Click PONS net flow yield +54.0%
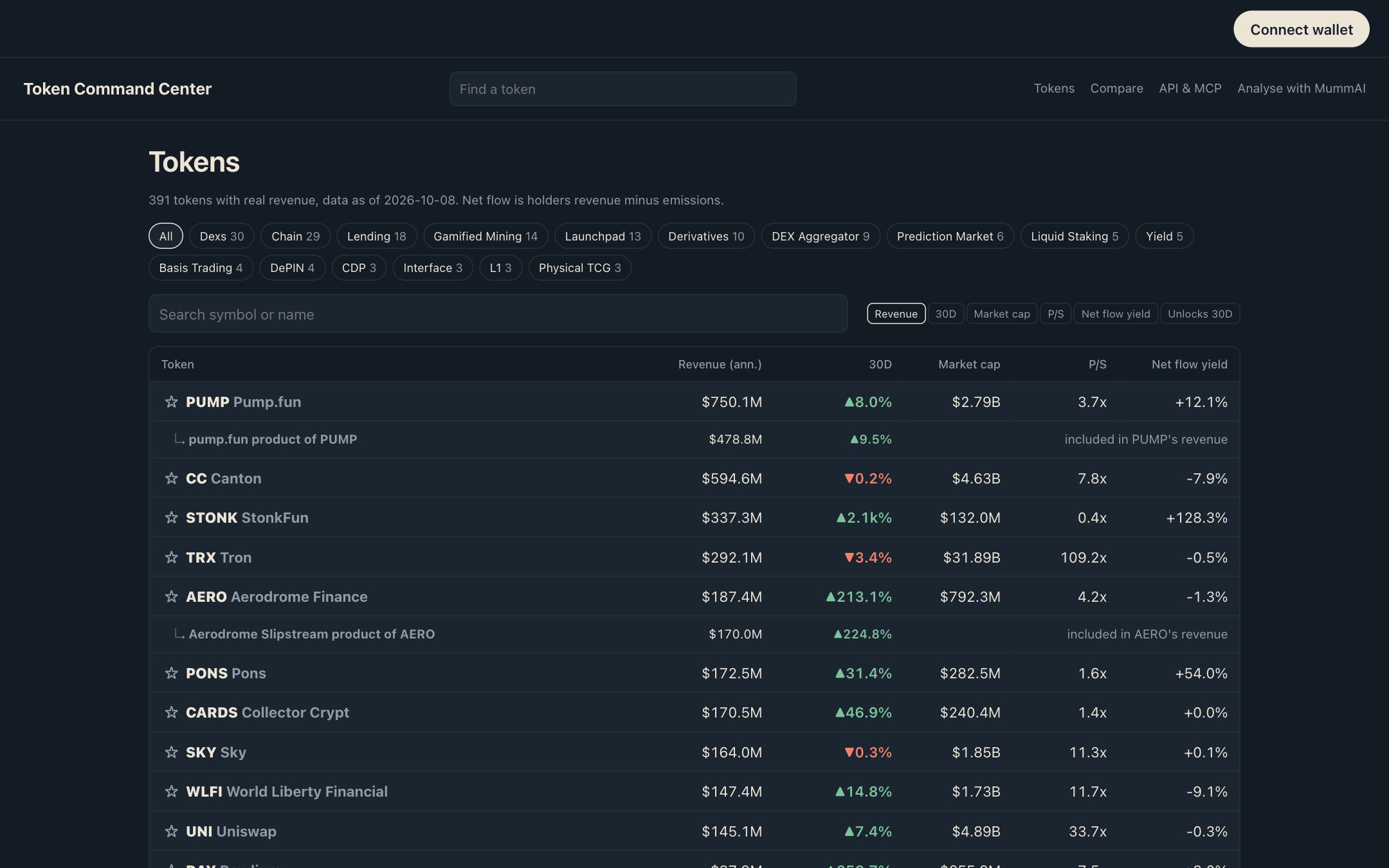The height and width of the screenshot is (868, 1389). 1201,673
